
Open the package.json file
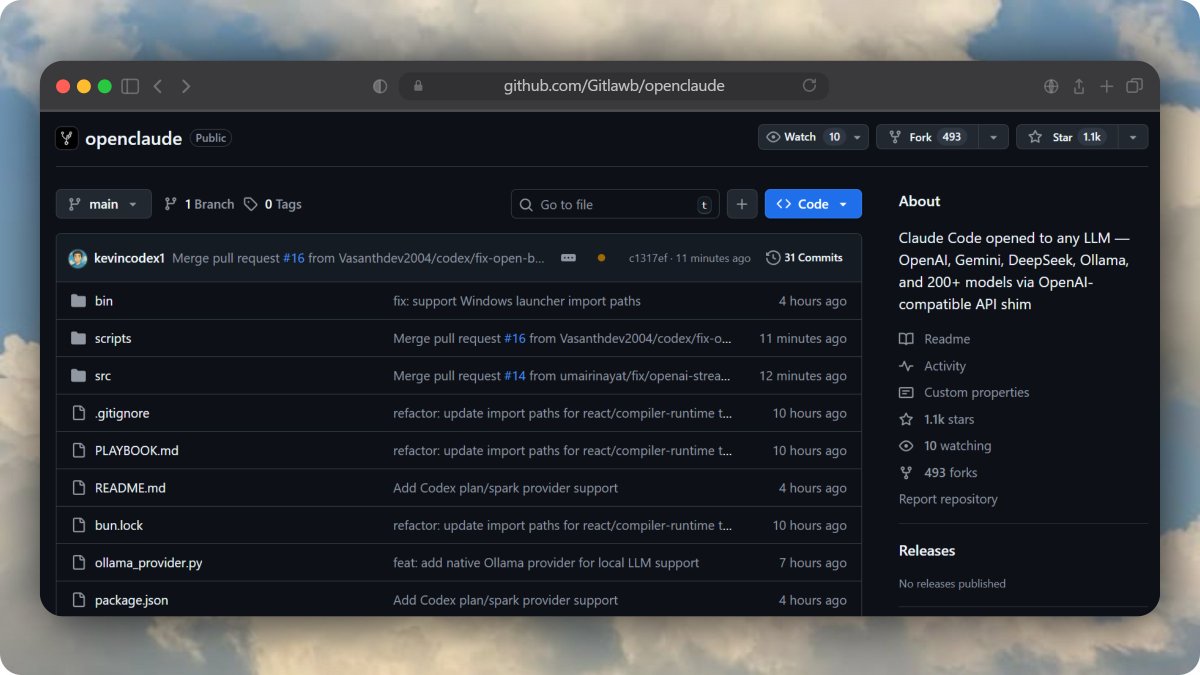132,601
